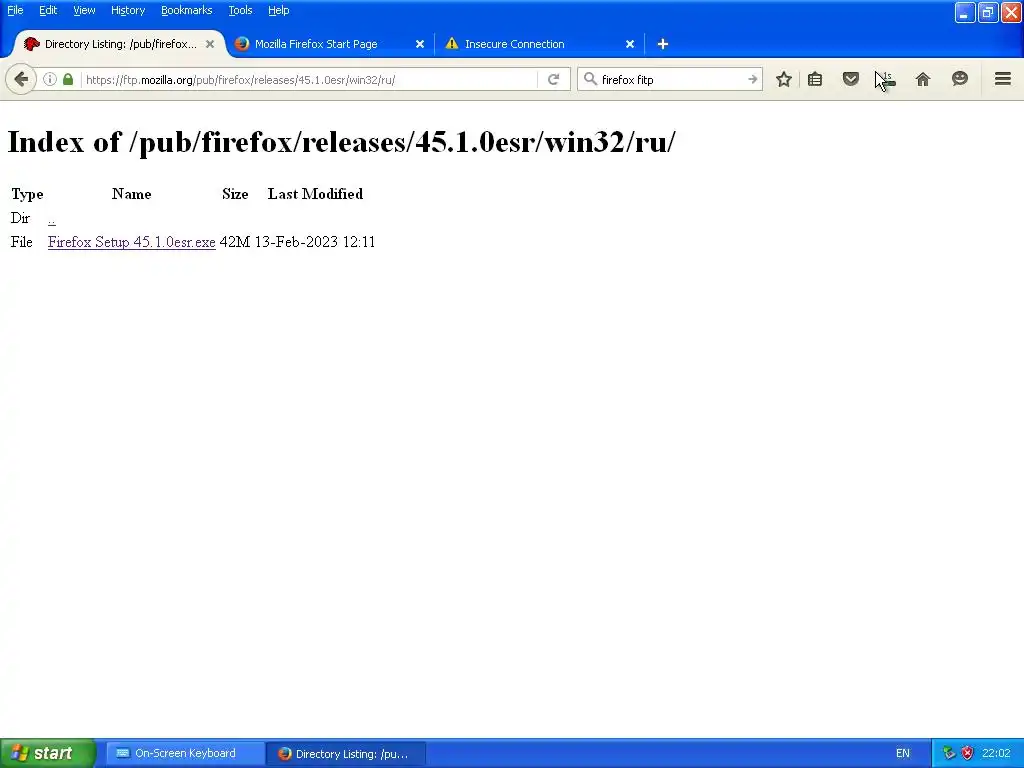Open the Help menu

278,10
